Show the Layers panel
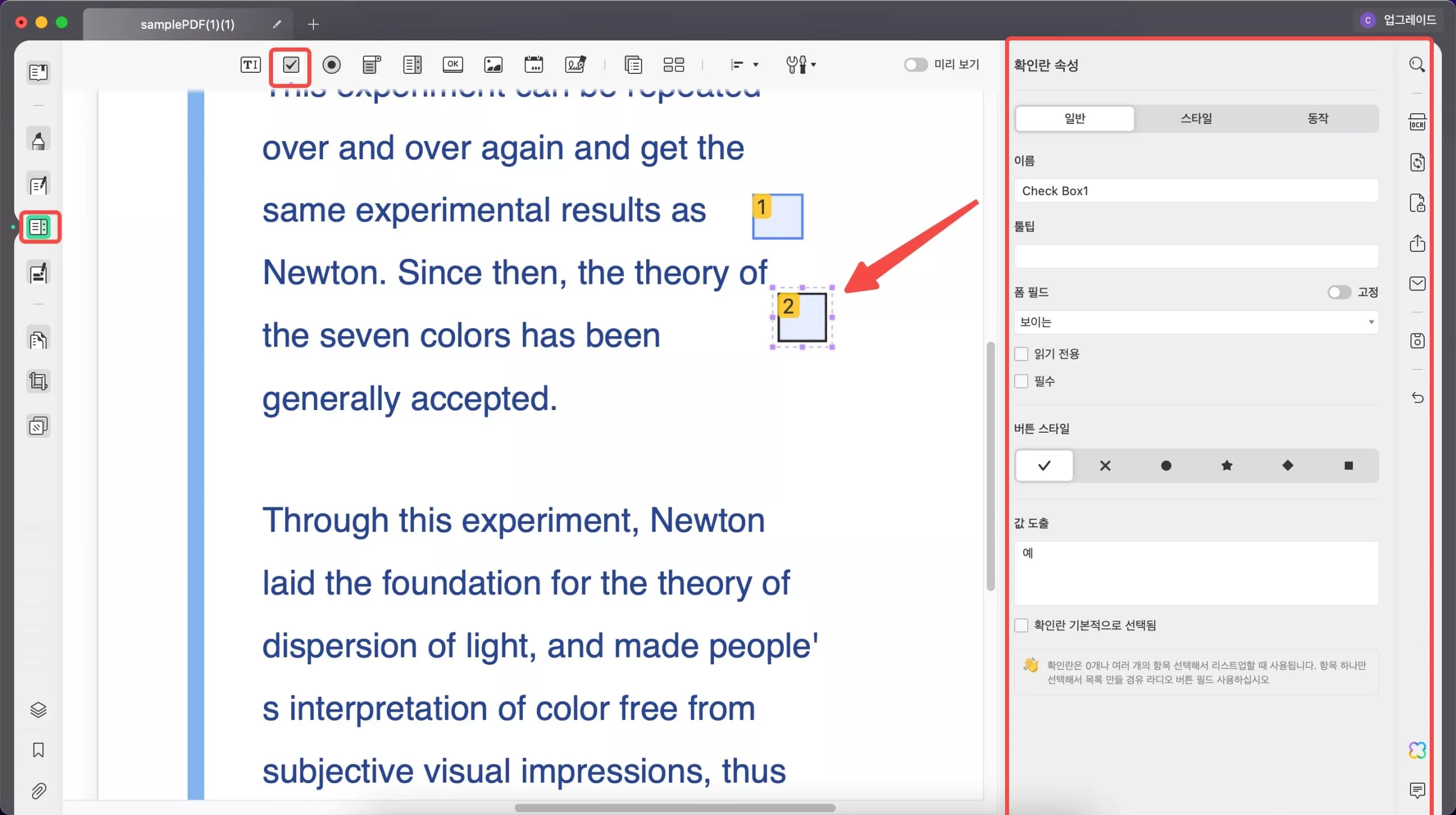The image size is (1456, 815). pyautogui.click(x=38, y=710)
